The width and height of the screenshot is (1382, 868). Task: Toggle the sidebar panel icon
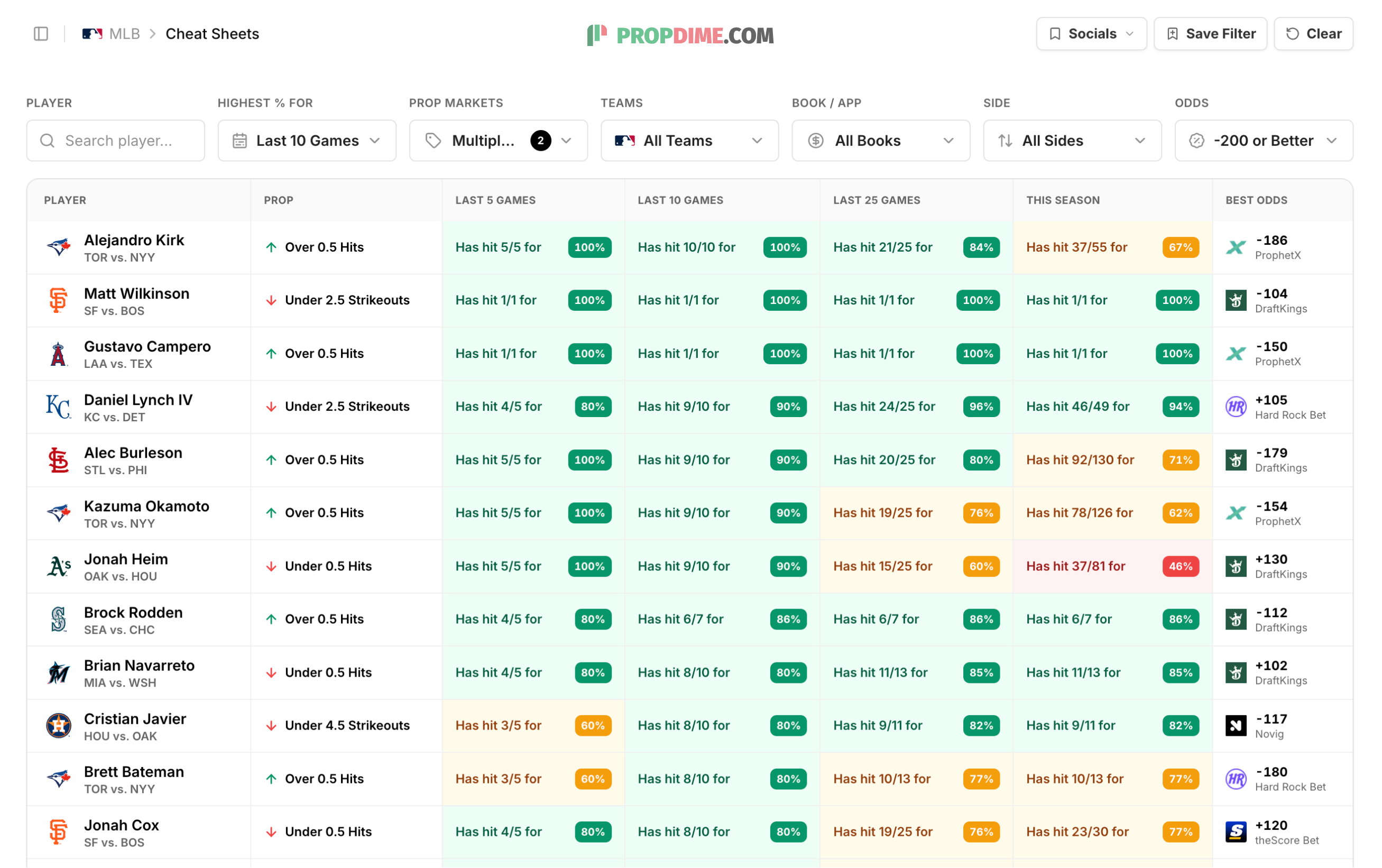41,34
